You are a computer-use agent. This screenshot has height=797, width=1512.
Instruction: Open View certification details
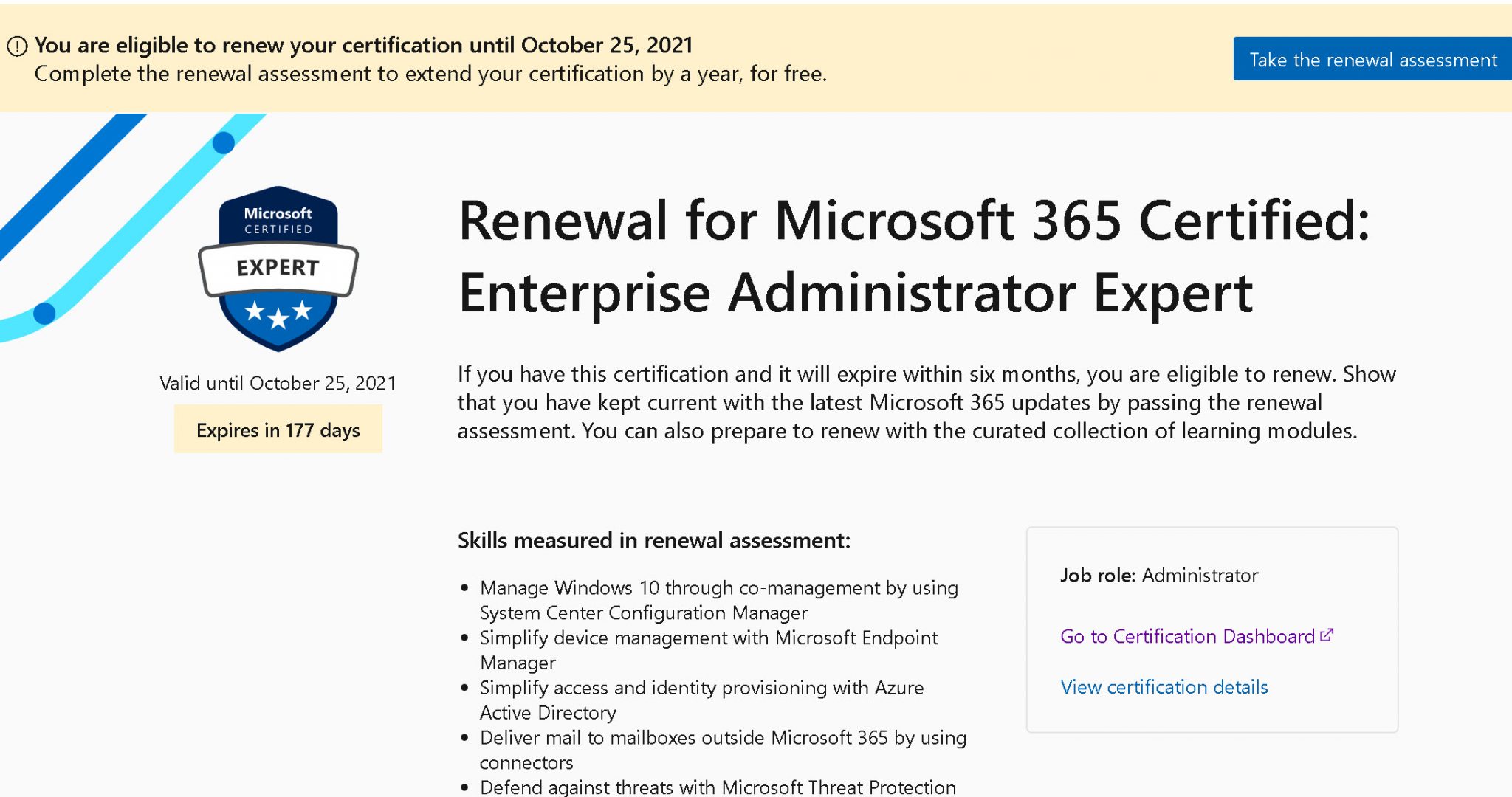tap(1164, 687)
